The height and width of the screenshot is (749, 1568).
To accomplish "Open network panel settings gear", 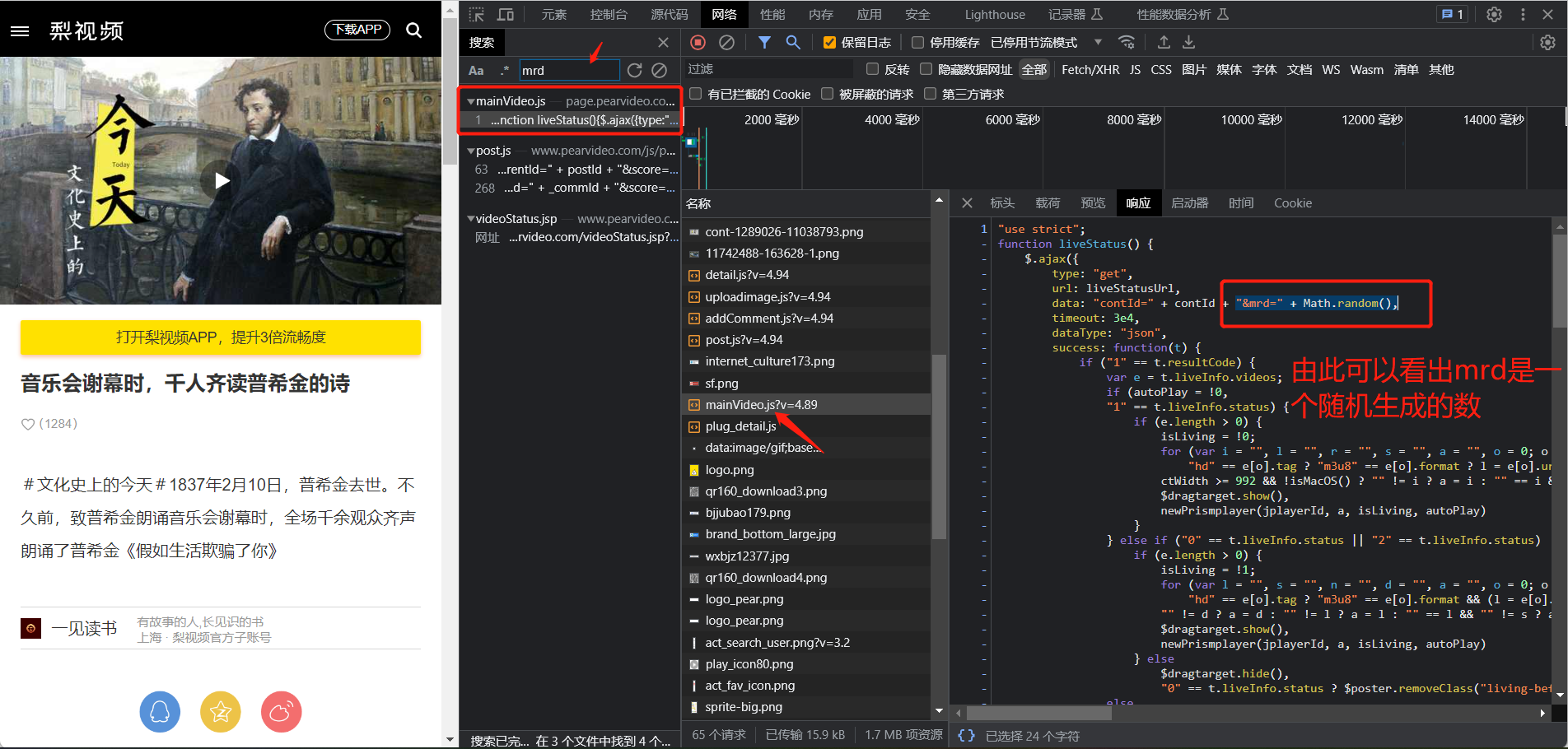I will 1547,42.
